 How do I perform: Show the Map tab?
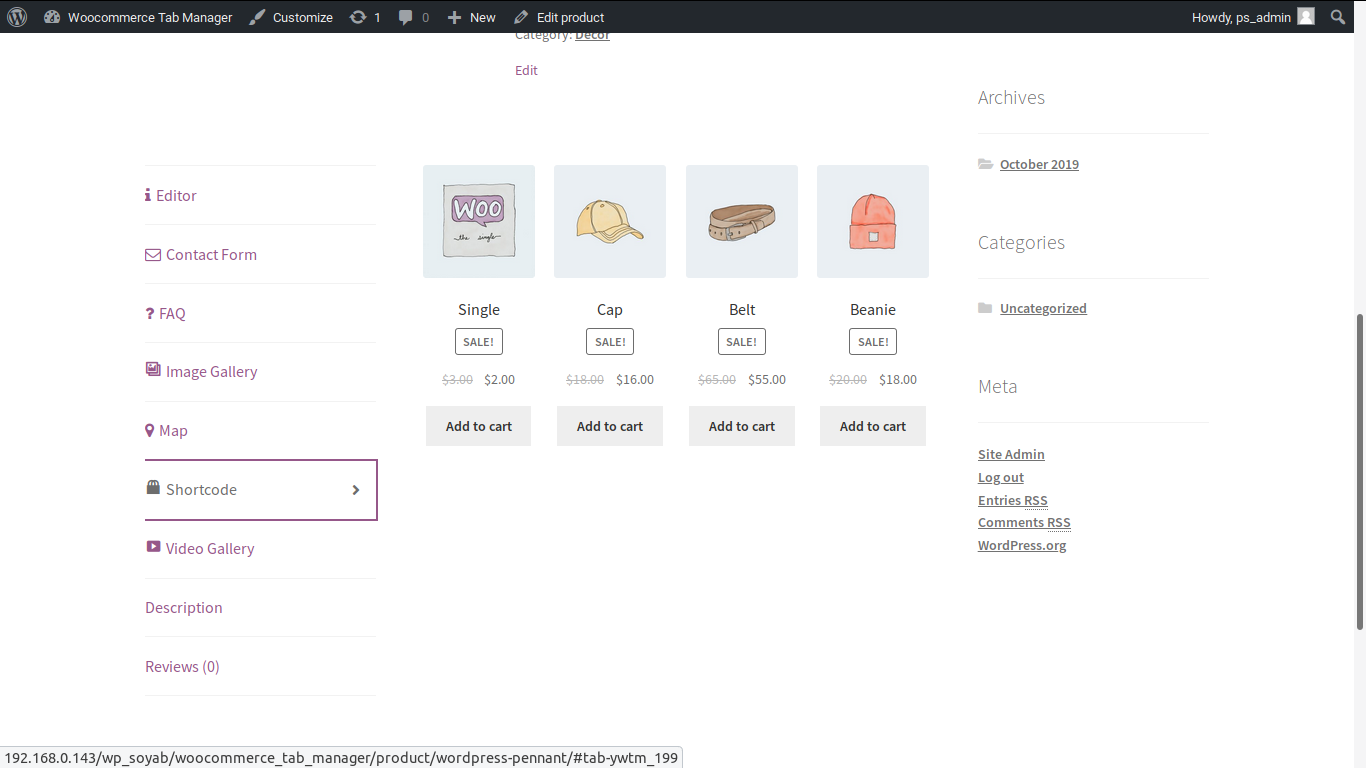pyautogui.click(x=261, y=431)
